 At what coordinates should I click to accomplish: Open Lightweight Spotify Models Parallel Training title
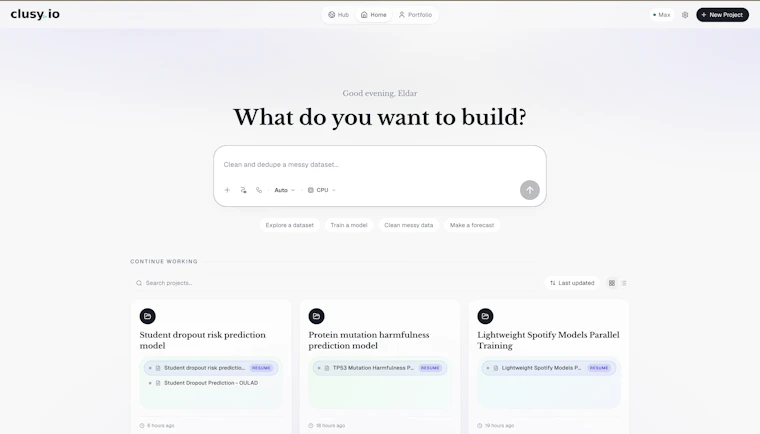(548, 340)
